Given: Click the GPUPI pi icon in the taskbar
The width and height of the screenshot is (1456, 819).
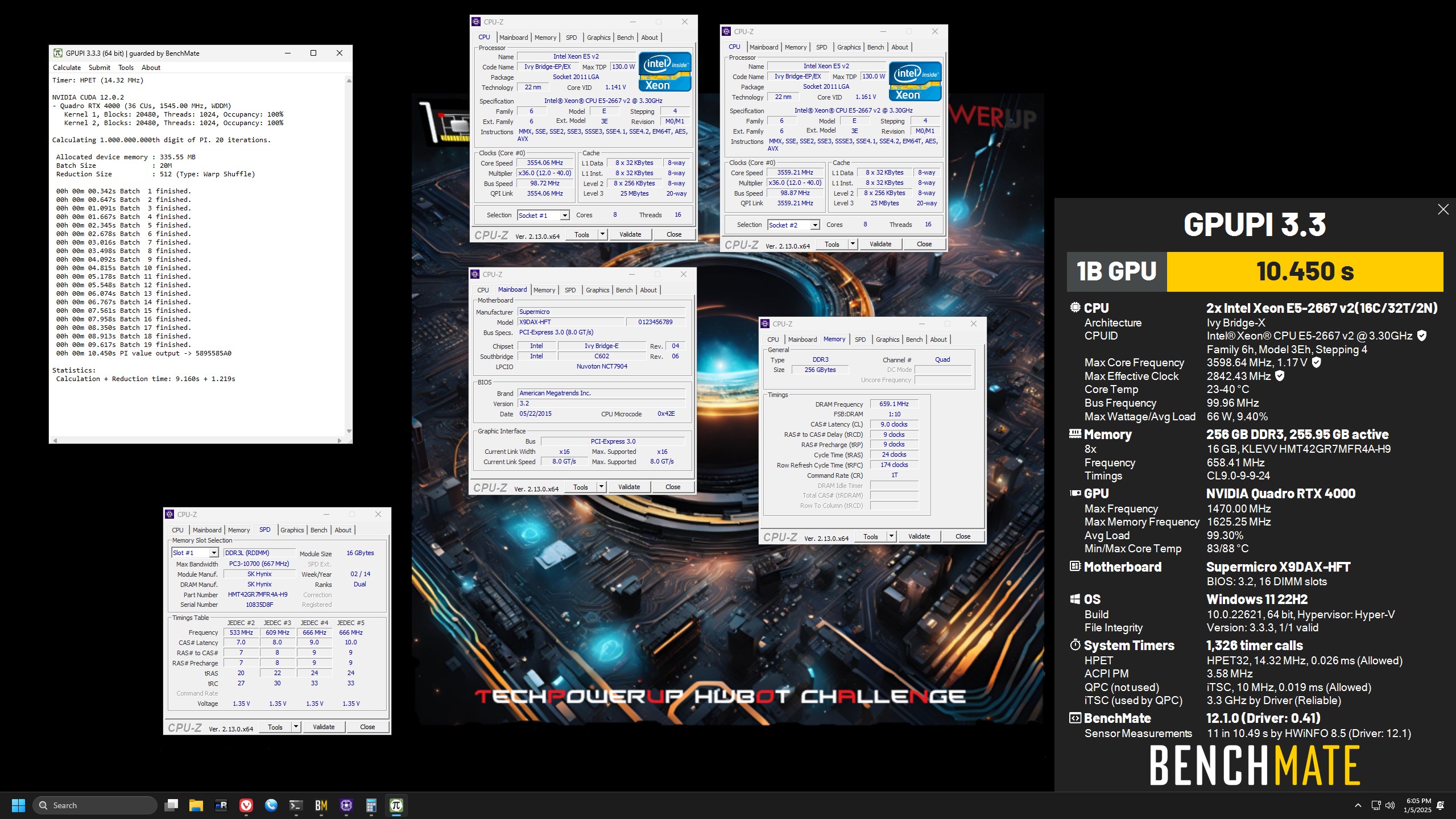Looking at the screenshot, I should 396,805.
